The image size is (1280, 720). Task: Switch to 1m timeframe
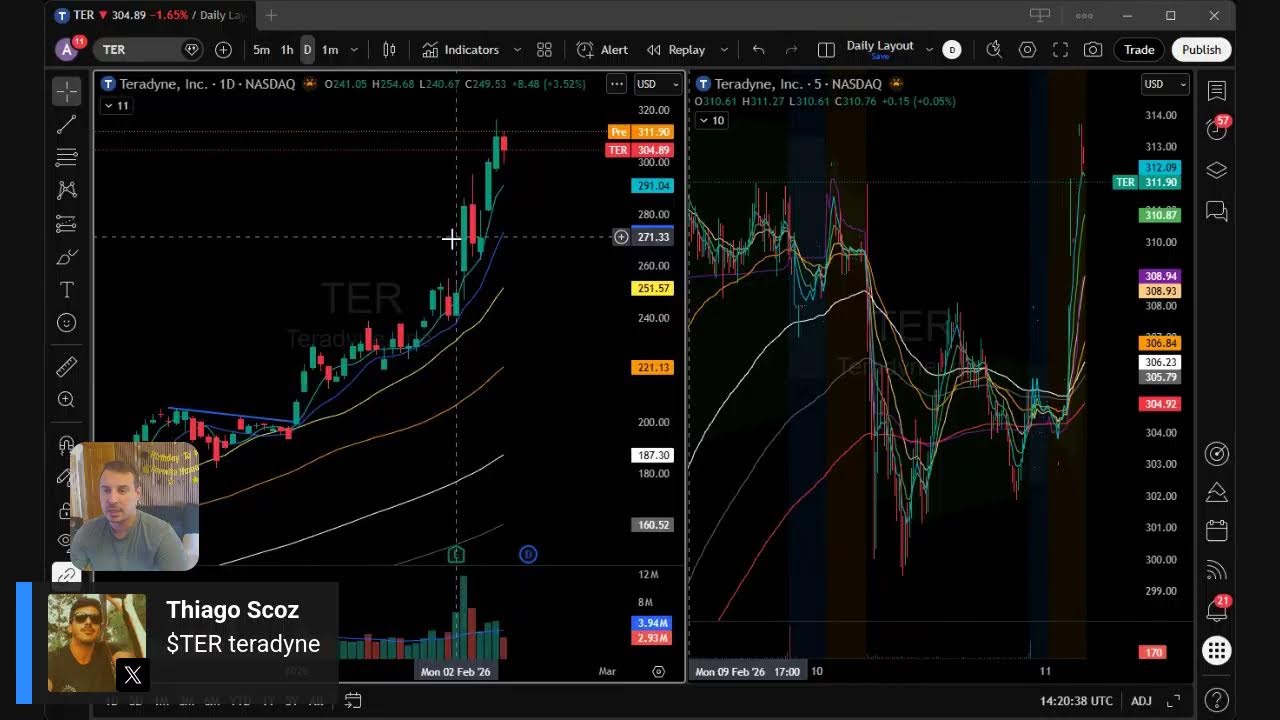[x=330, y=50]
